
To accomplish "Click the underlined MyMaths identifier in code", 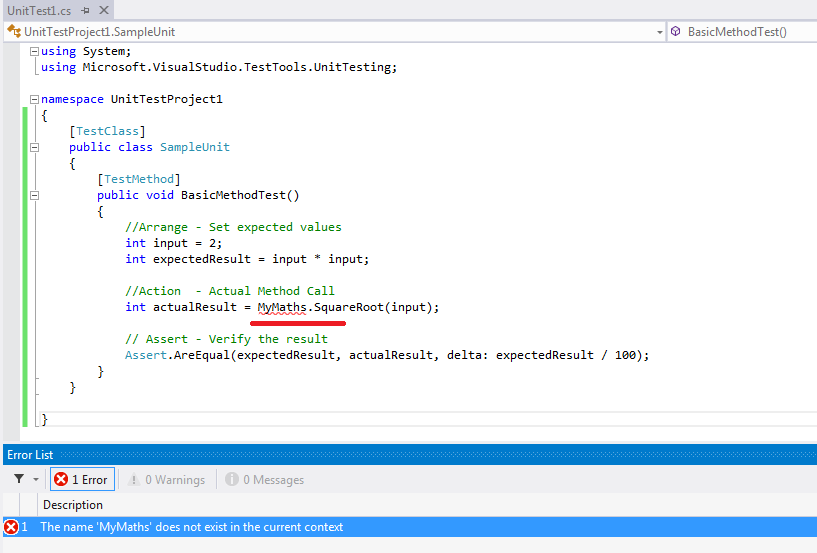I will [282, 308].
